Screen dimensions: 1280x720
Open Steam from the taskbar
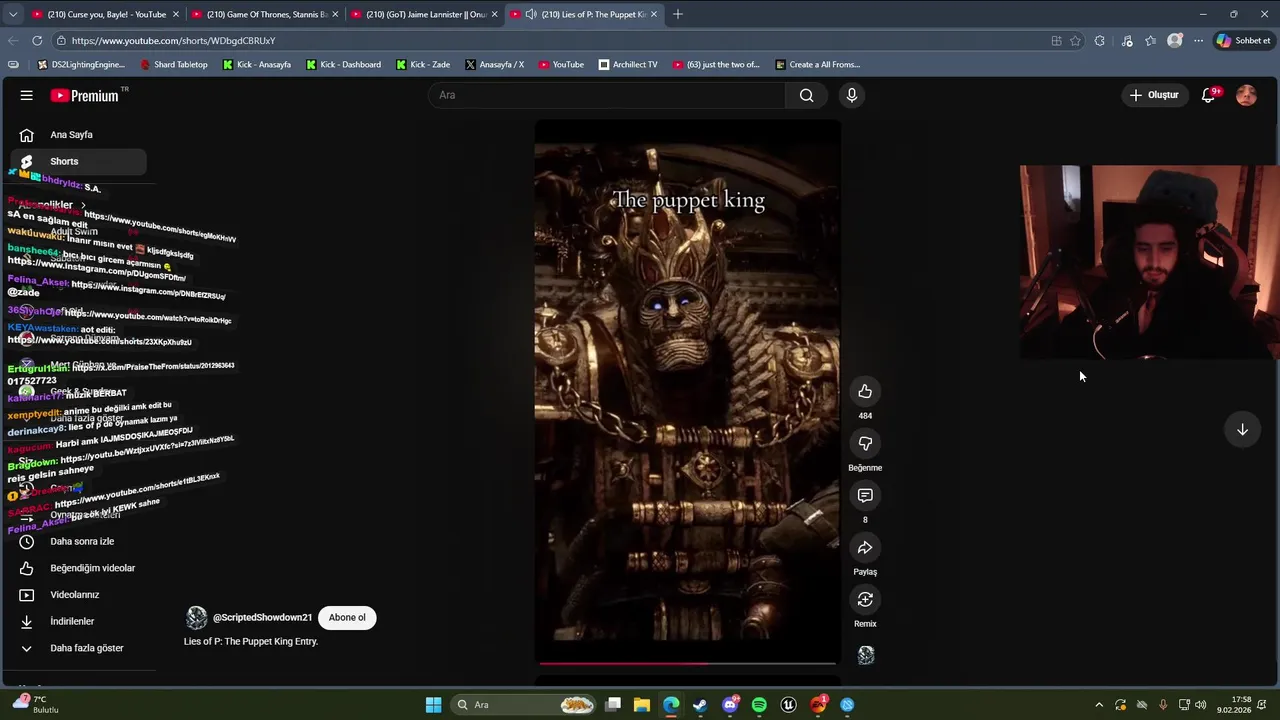pyautogui.click(x=700, y=705)
